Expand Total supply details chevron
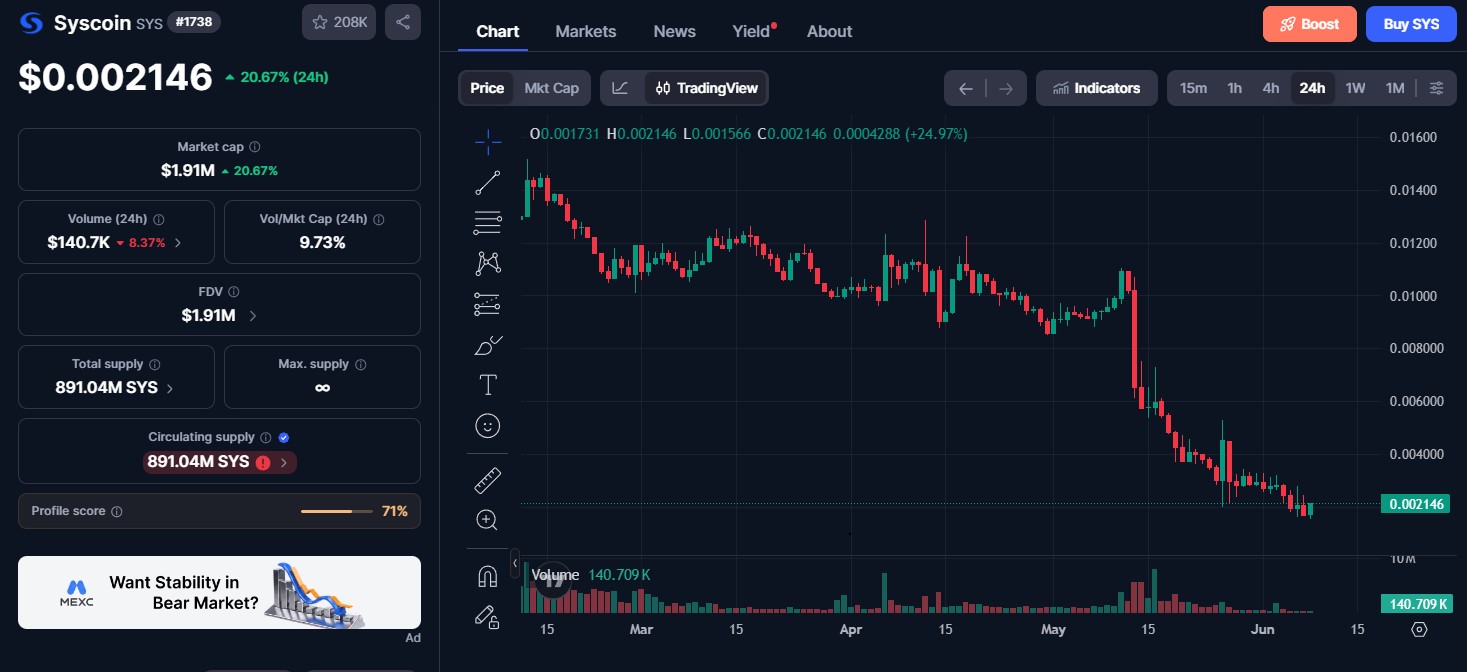The width and height of the screenshot is (1467, 672). click(x=169, y=388)
